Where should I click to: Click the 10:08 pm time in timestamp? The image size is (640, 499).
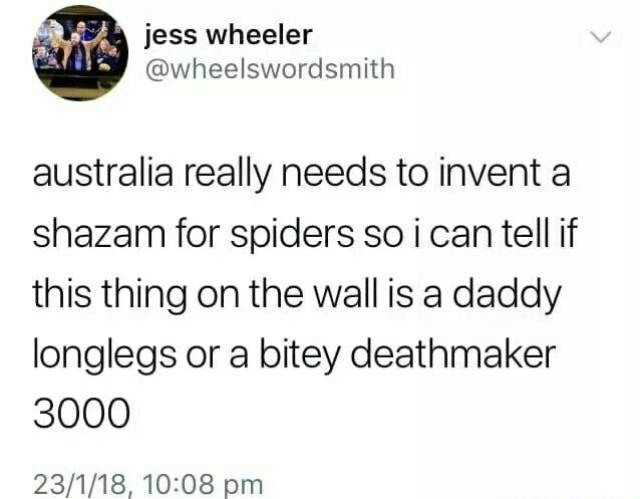[203, 485]
